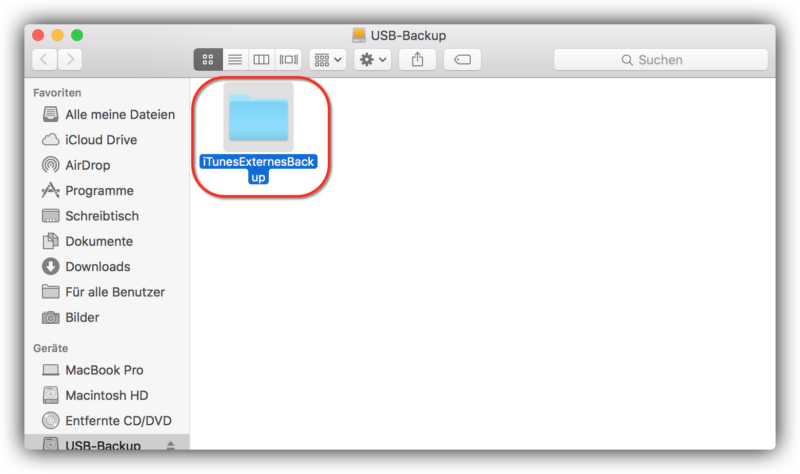Click the Favoriten section header

[x=57, y=93]
